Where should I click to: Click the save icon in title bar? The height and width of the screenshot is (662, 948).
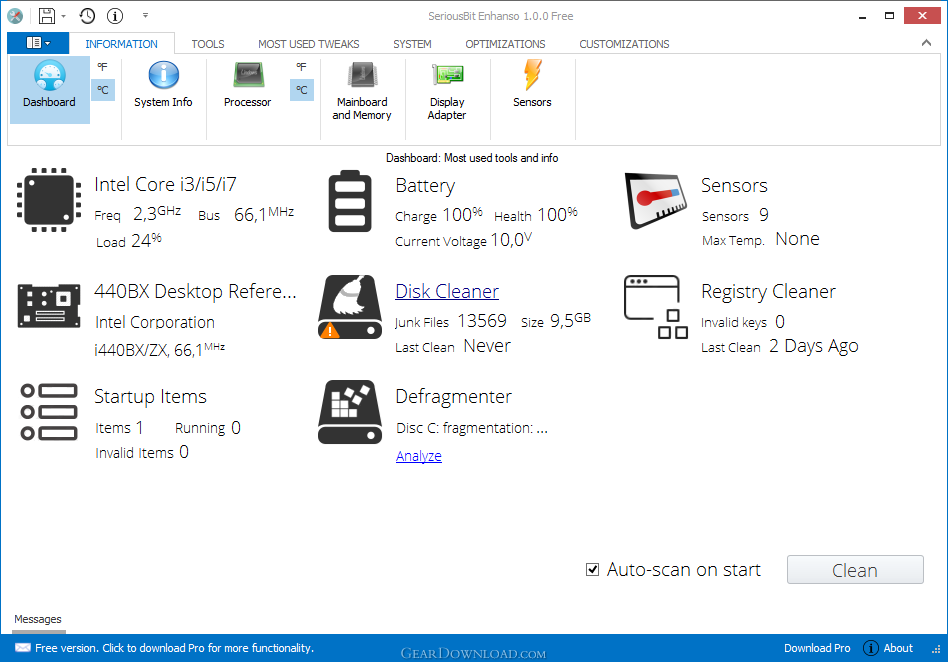[47, 16]
